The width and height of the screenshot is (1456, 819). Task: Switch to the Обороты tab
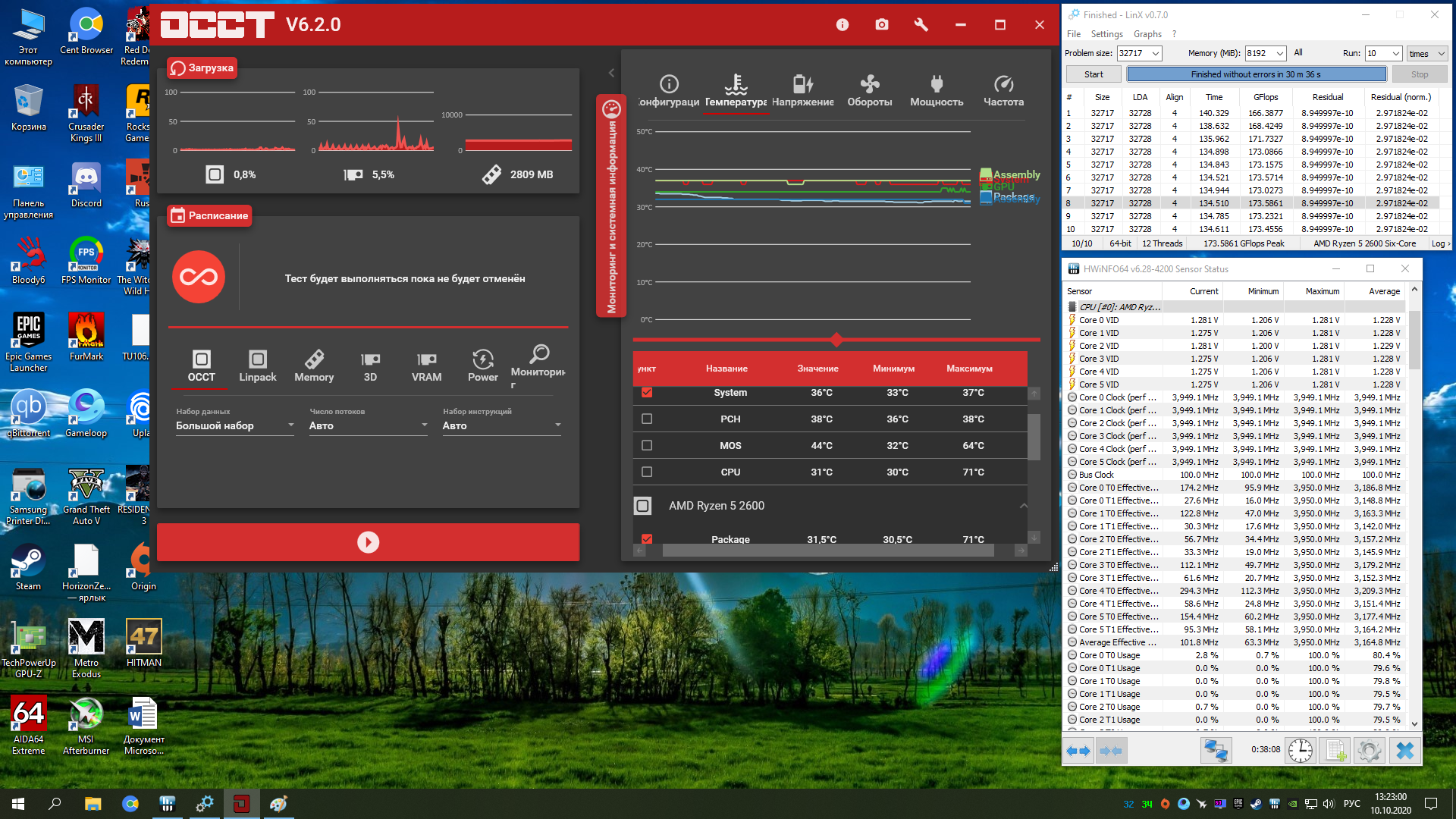click(870, 91)
